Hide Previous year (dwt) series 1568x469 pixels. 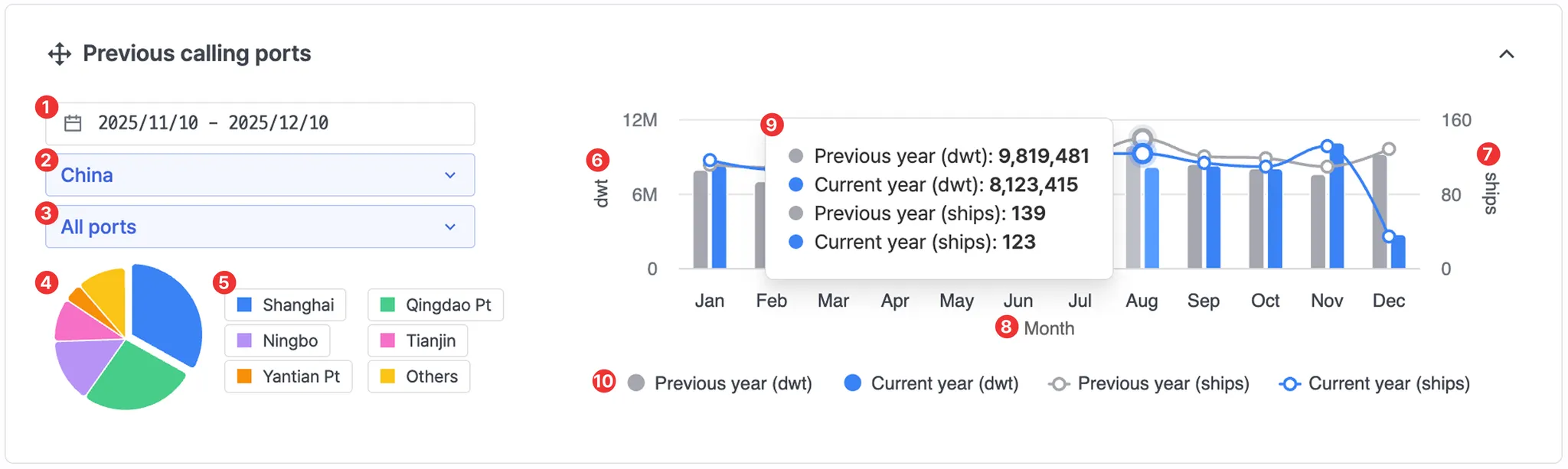(x=720, y=383)
